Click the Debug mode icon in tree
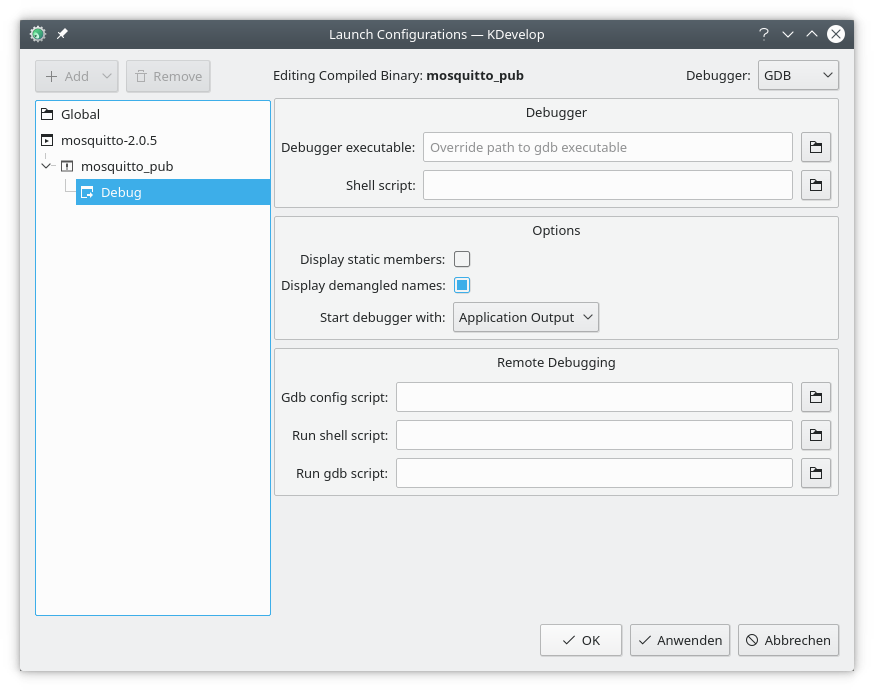This screenshot has width=874, height=691. (87, 192)
